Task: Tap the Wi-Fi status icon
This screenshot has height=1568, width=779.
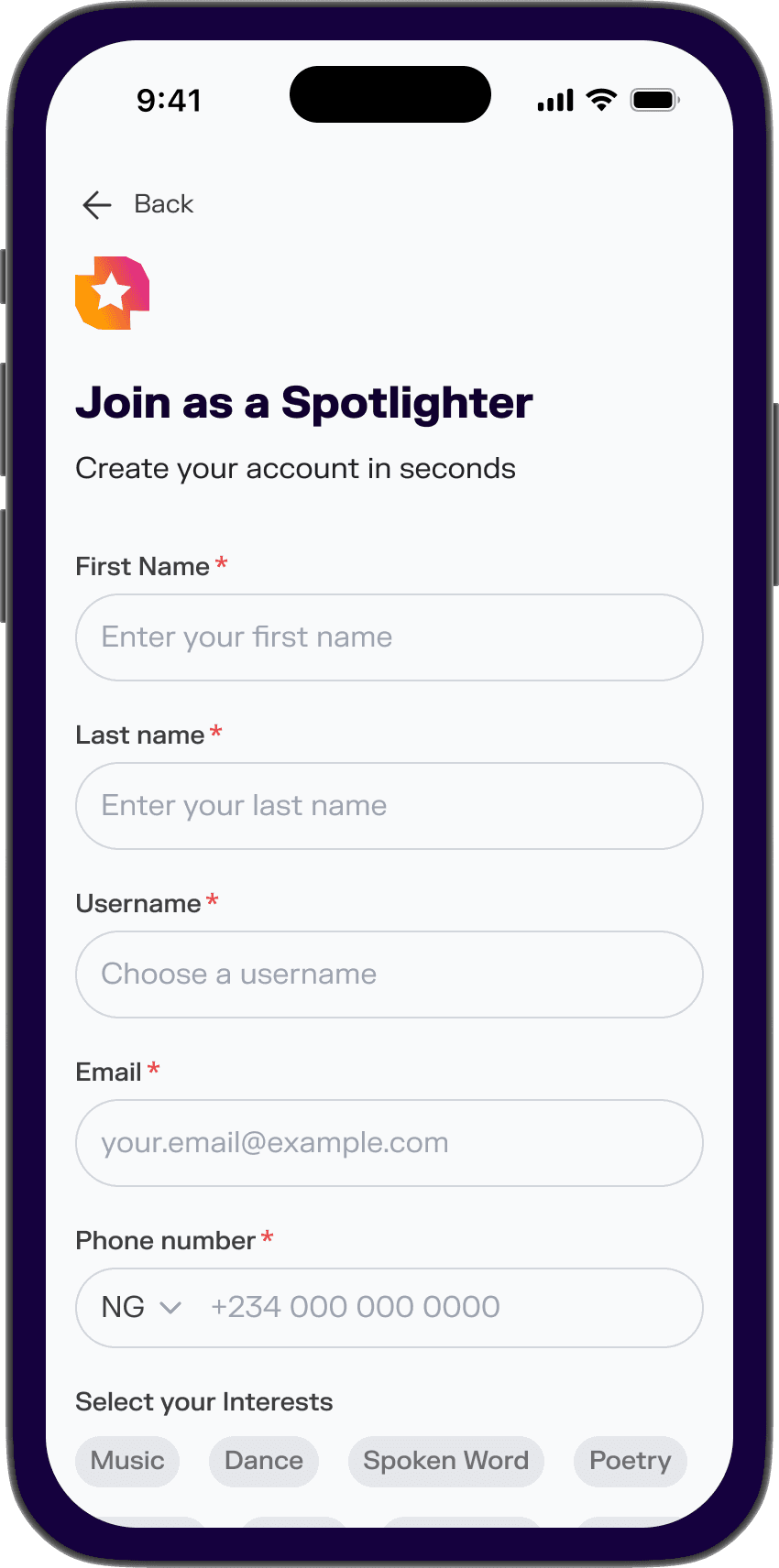Action: point(601,100)
